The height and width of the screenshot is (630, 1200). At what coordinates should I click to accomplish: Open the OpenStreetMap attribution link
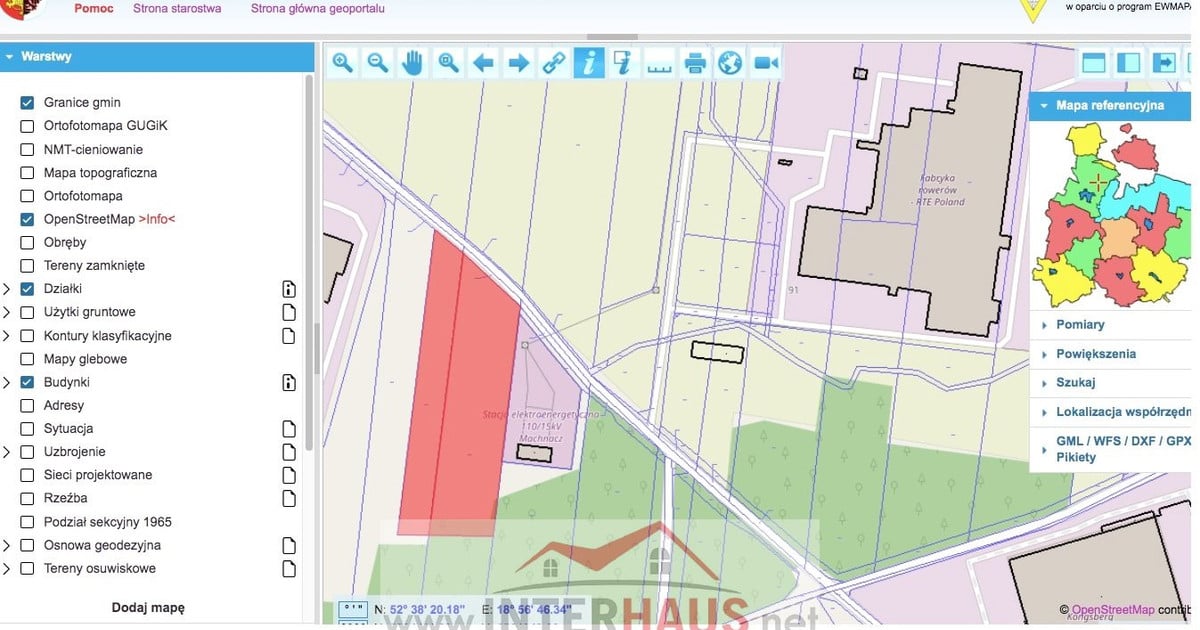(x=1112, y=610)
